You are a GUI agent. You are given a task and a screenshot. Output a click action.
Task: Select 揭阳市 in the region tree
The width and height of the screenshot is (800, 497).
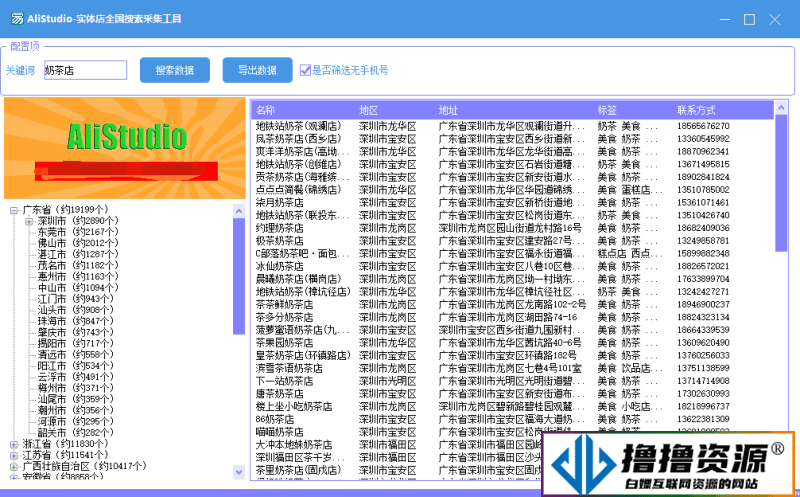click(76, 343)
